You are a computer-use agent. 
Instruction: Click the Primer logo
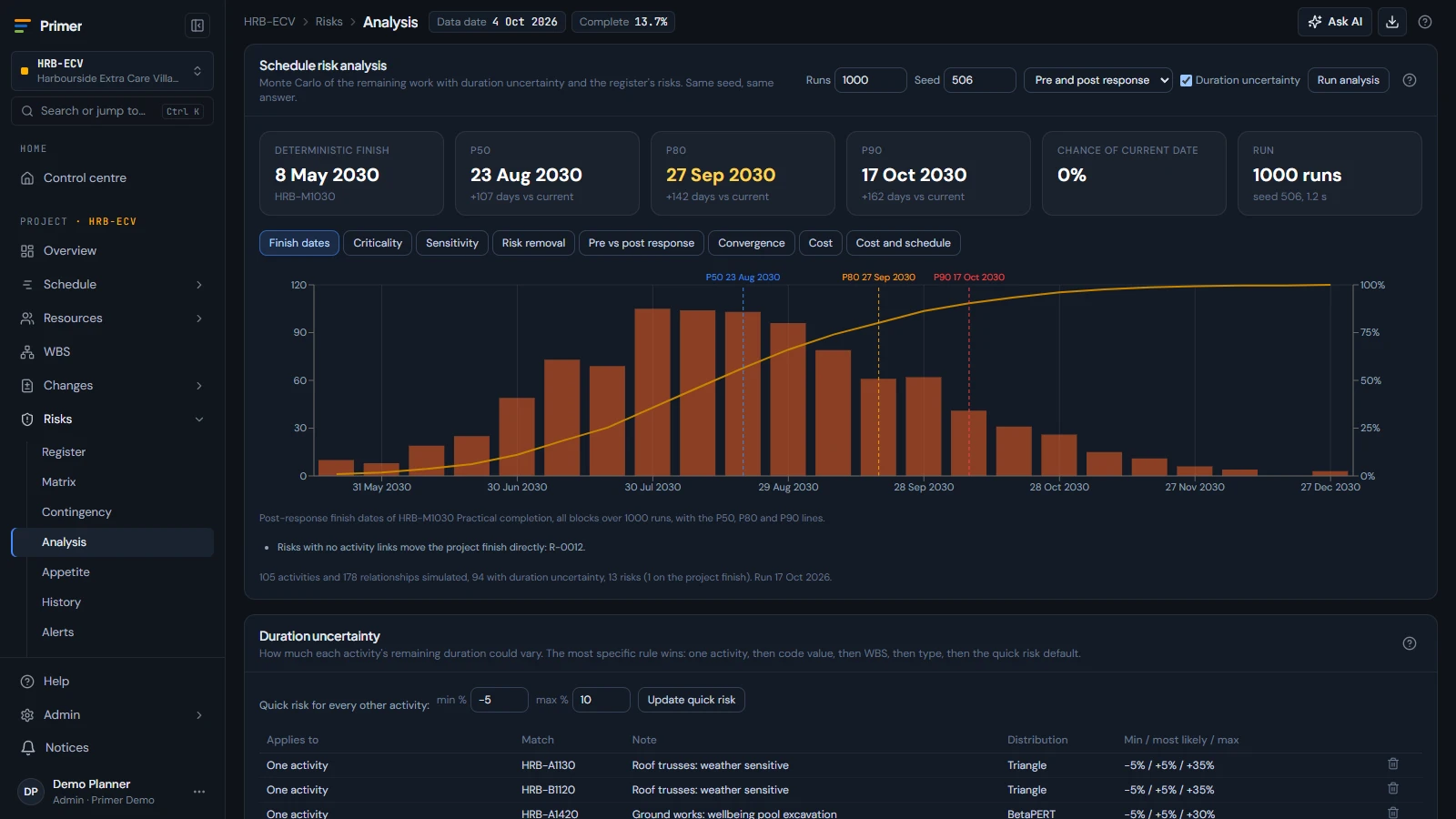click(48, 26)
